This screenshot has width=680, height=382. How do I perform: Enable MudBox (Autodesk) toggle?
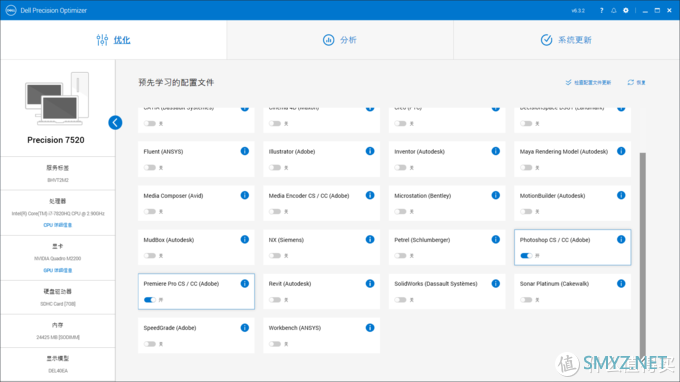tap(150, 256)
